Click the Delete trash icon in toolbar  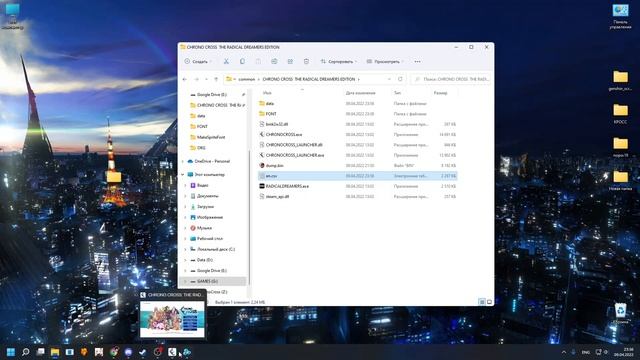[x=306, y=62]
